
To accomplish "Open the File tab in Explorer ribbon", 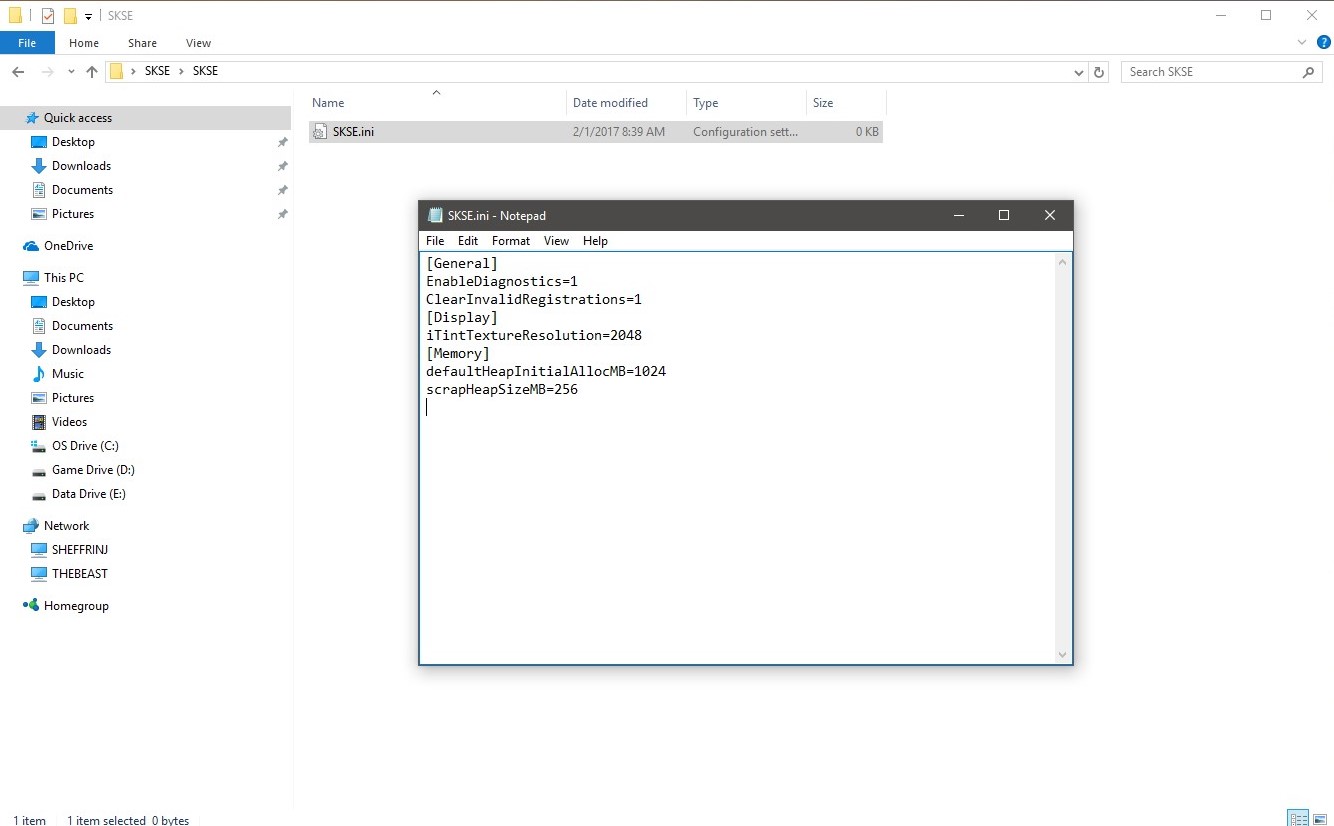I will pos(27,43).
